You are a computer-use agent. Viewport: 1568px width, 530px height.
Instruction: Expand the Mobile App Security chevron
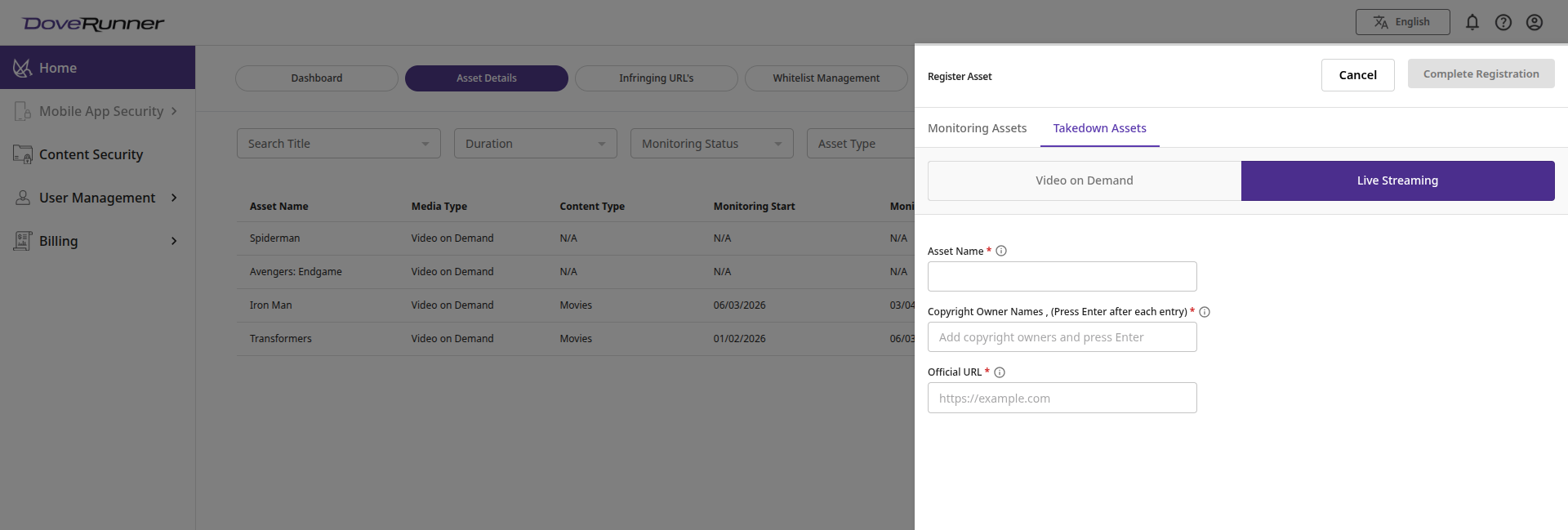click(174, 111)
